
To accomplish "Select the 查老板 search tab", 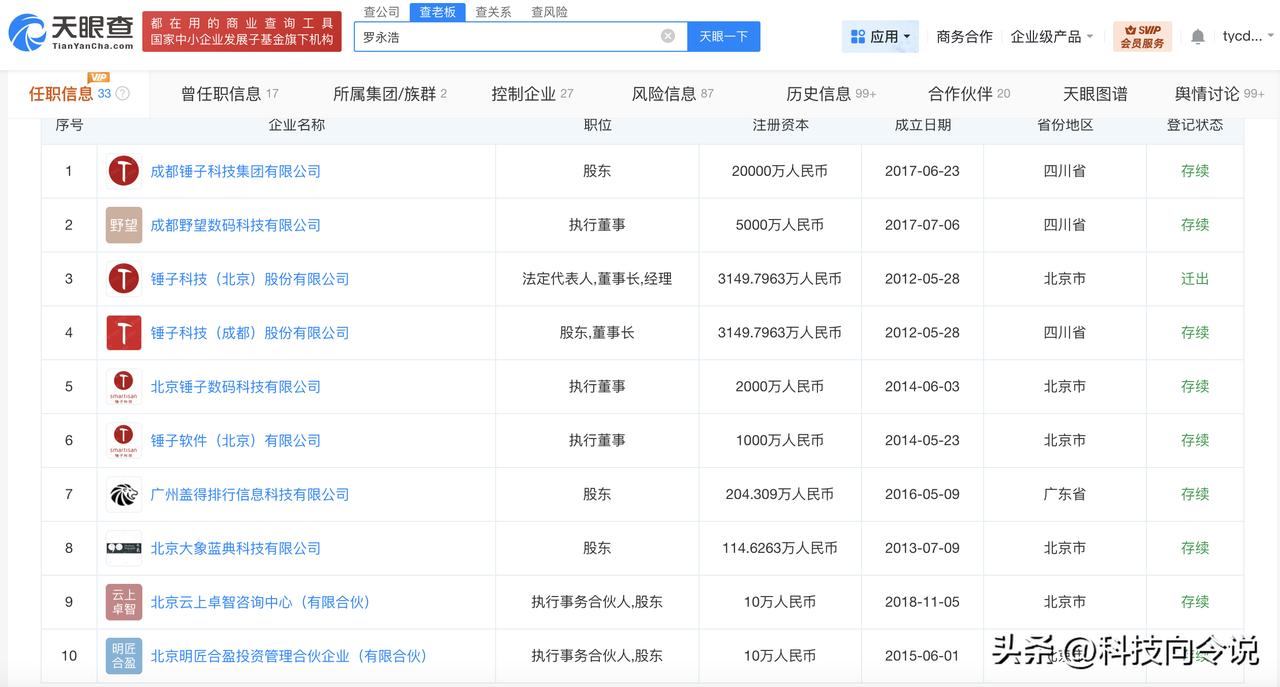I will tap(437, 12).
